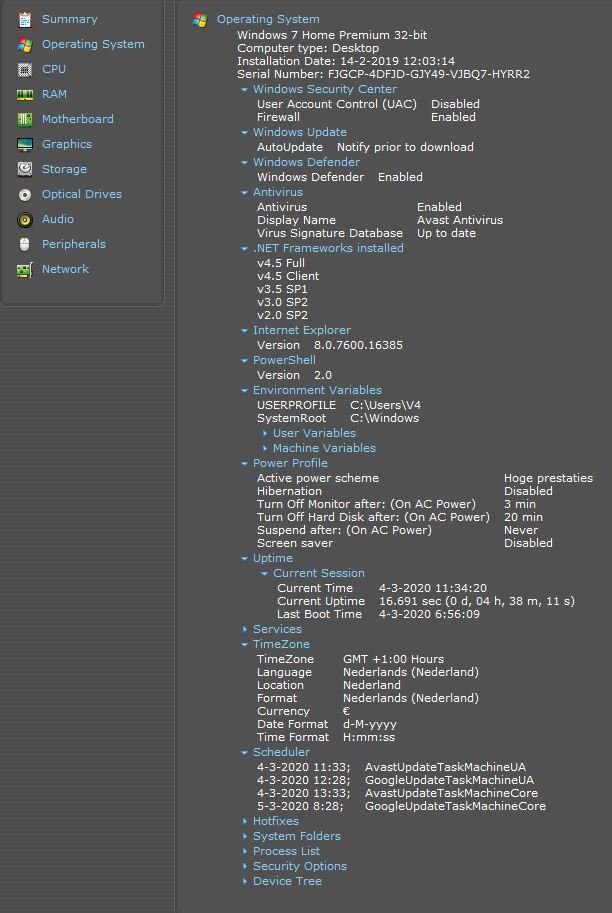
Task: Switch to Operating System sidebar section
Action: pos(92,44)
